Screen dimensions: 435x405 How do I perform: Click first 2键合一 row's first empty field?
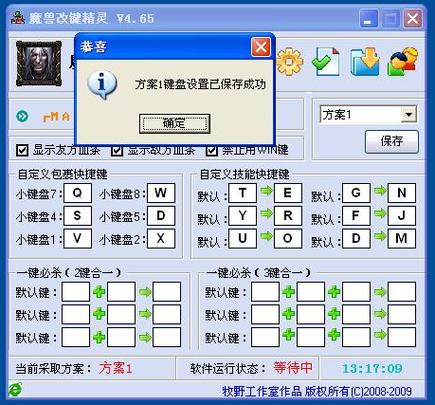click(76, 292)
